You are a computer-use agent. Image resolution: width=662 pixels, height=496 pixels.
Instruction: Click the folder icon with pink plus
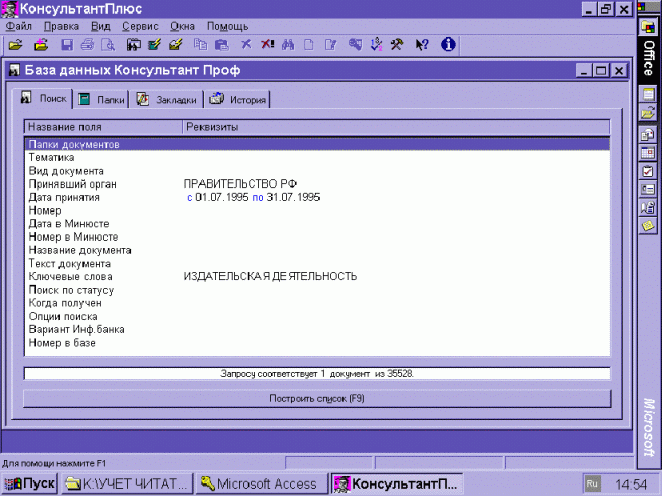[41, 44]
